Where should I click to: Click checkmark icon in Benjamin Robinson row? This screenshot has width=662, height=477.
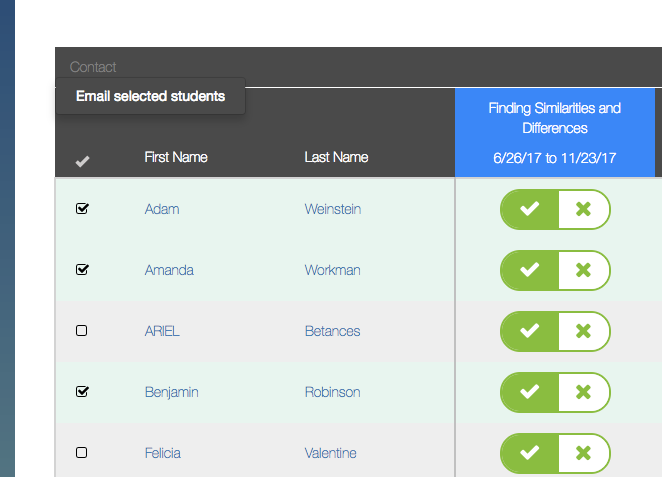530,392
